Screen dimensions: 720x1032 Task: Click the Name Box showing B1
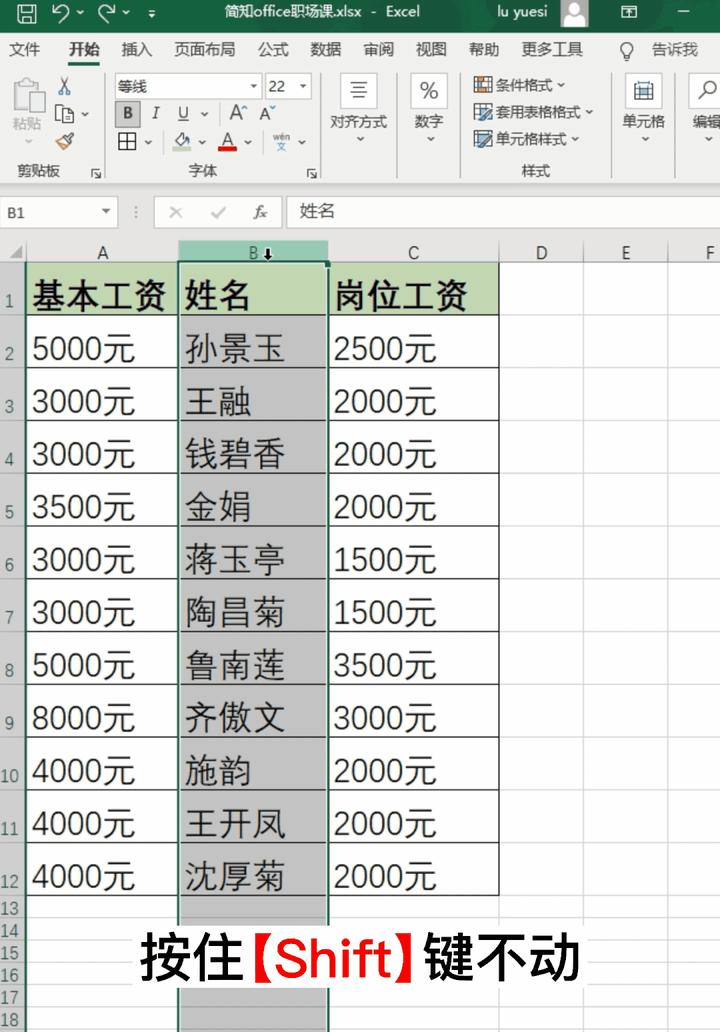[49, 212]
